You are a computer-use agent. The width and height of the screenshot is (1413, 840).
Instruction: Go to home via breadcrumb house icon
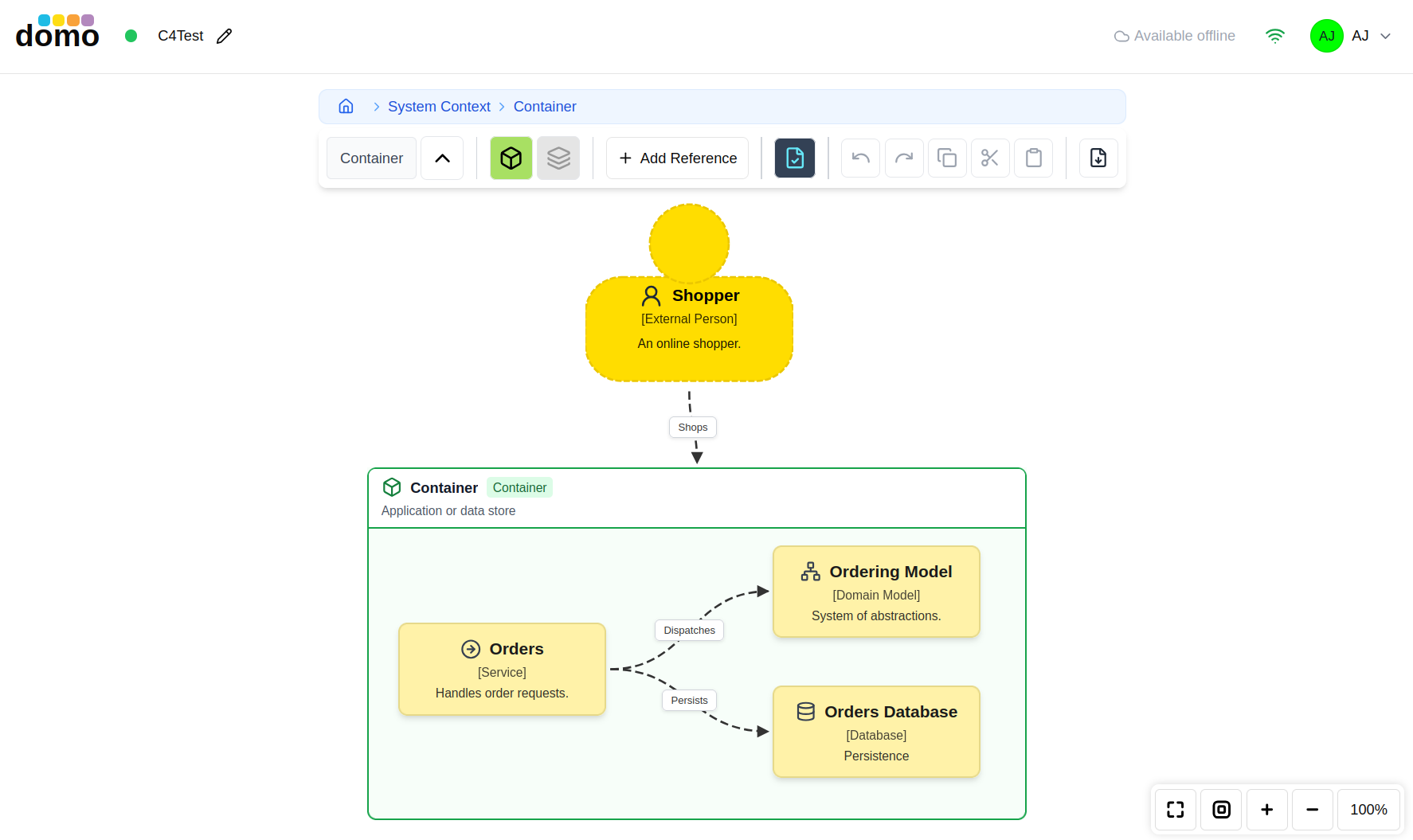[346, 107]
